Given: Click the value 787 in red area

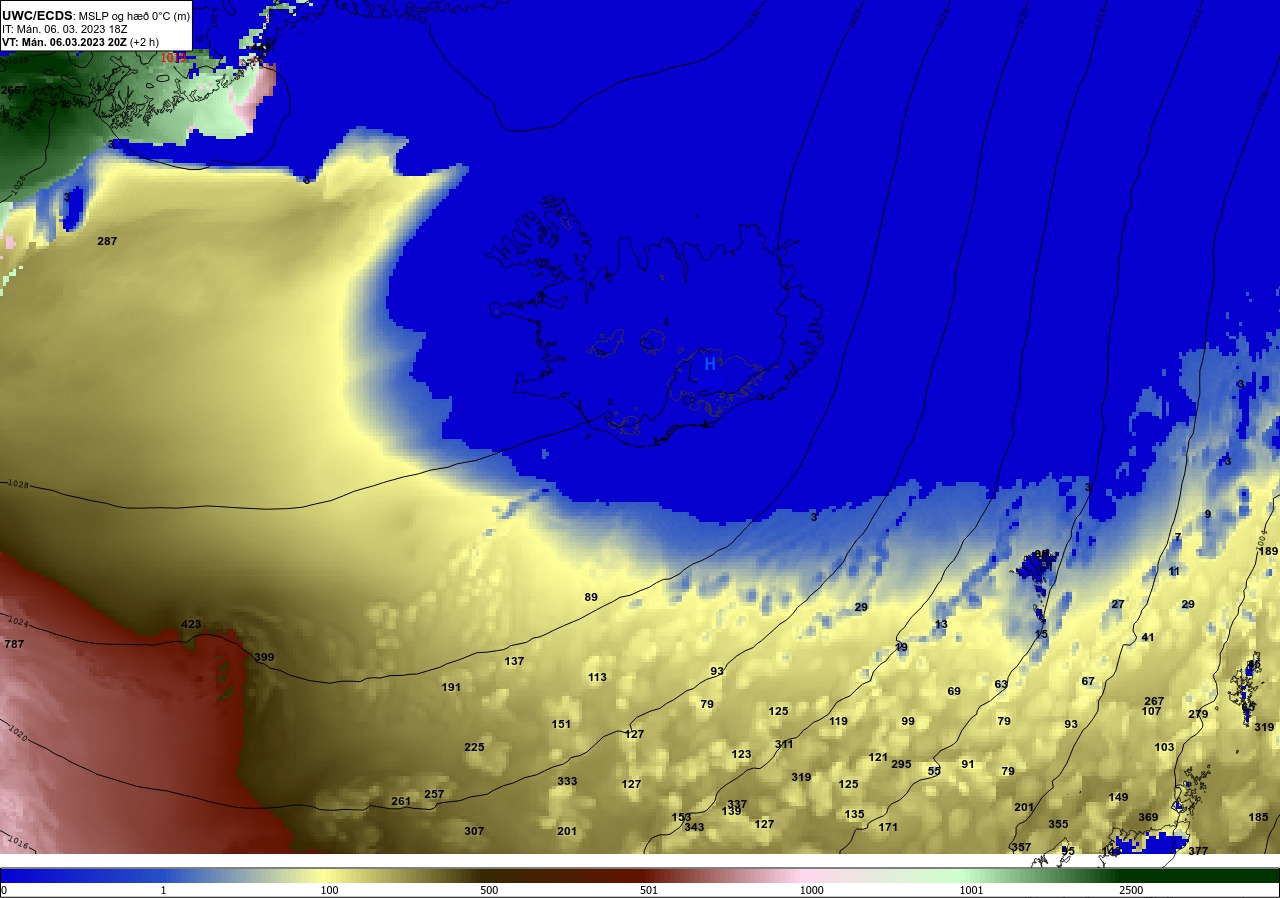Looking at the screenshot, I should tap(14, 644).
